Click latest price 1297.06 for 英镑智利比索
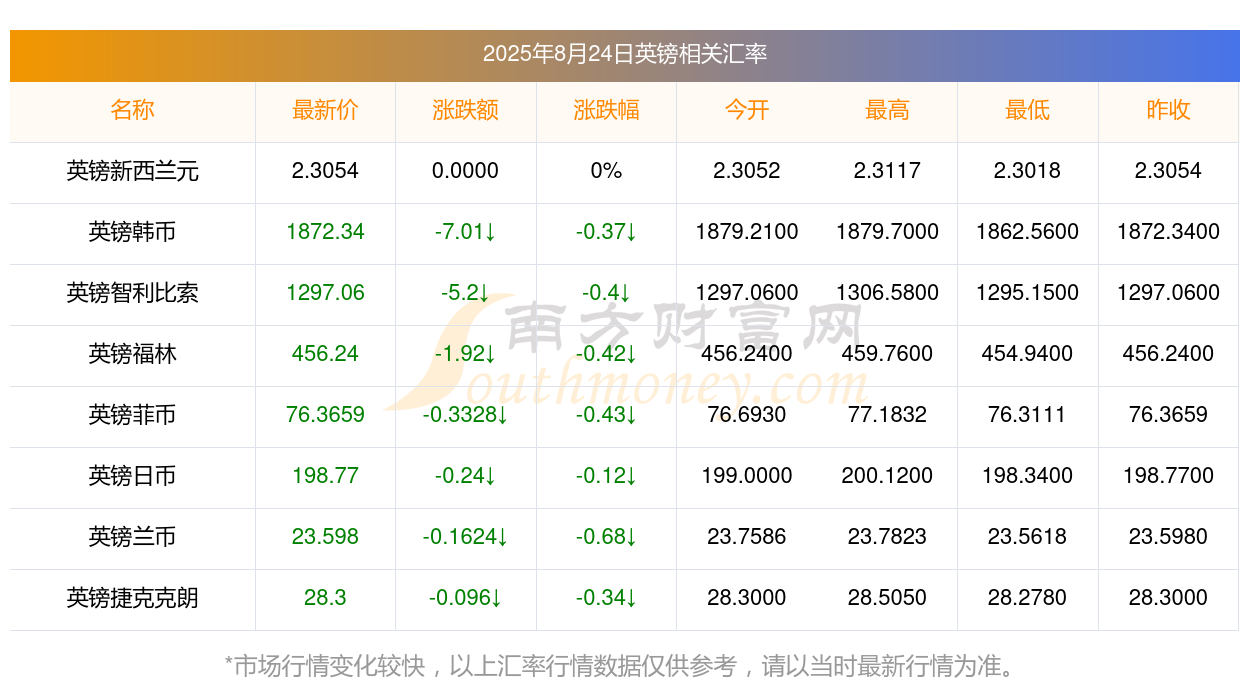 tap(325, 293)
